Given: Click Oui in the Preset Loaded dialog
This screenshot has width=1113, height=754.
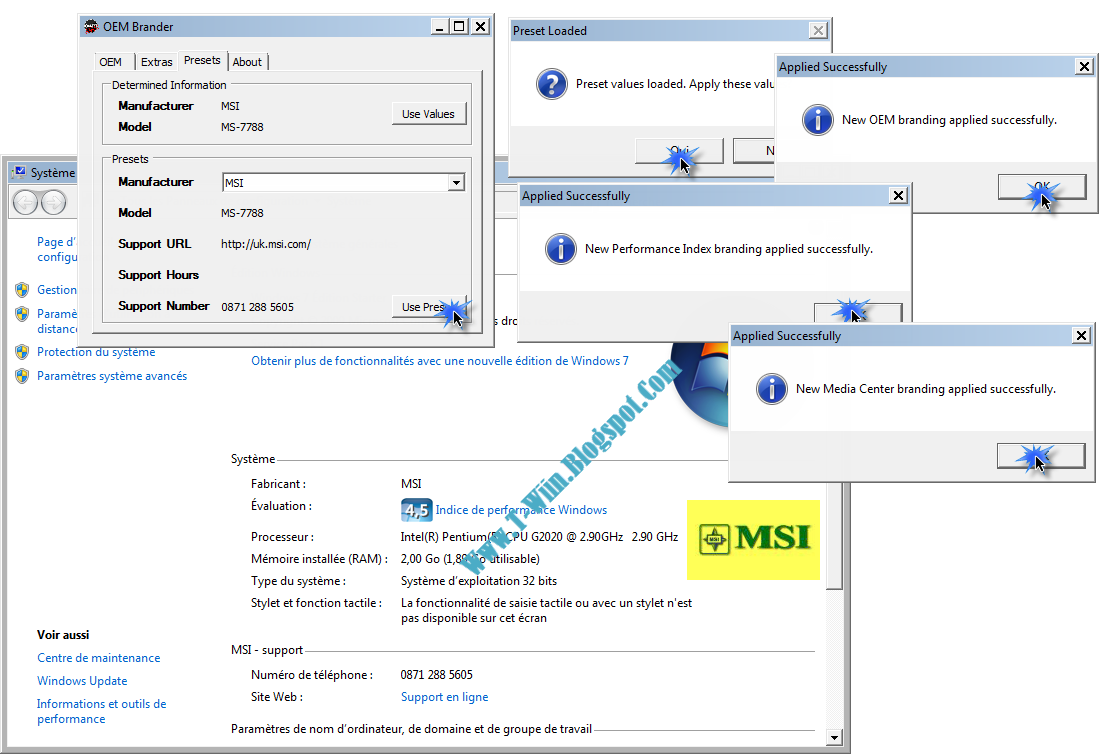Looking at the screenshot, I should 678,151.
